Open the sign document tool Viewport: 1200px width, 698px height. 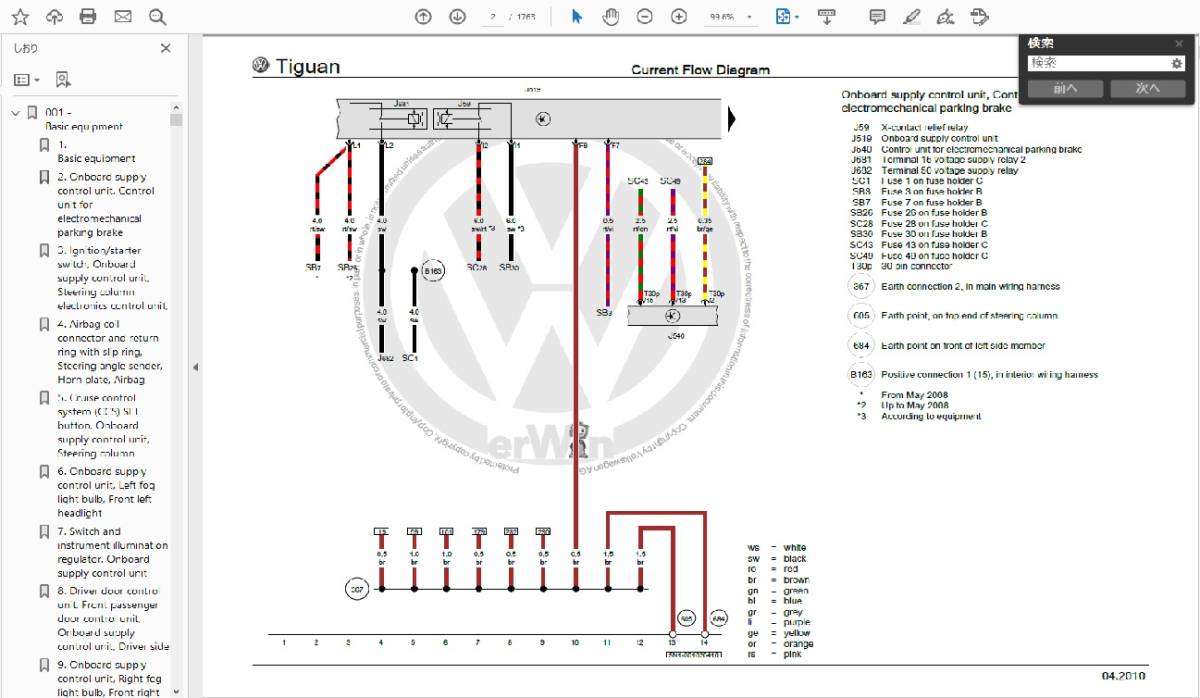(945, 16)
